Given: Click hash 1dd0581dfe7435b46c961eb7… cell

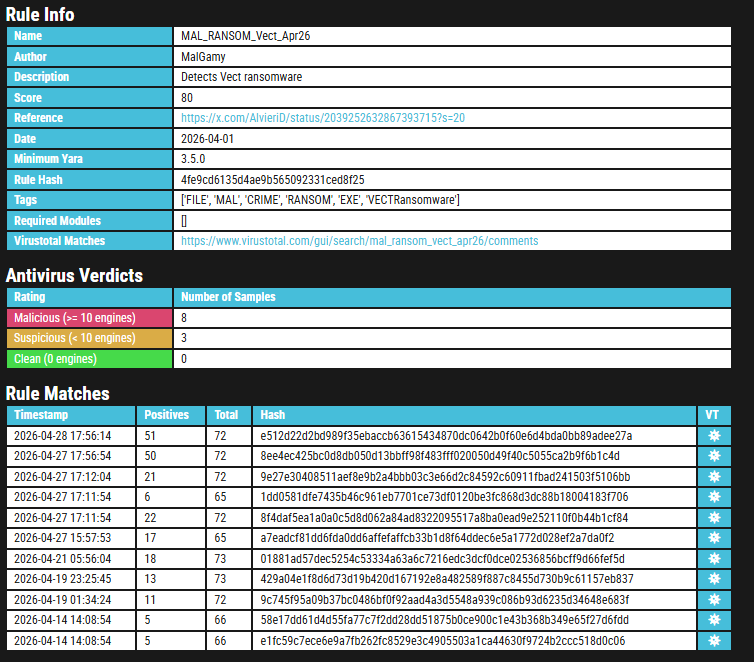Looking at the screenshot, I should [x=474, y=497].
